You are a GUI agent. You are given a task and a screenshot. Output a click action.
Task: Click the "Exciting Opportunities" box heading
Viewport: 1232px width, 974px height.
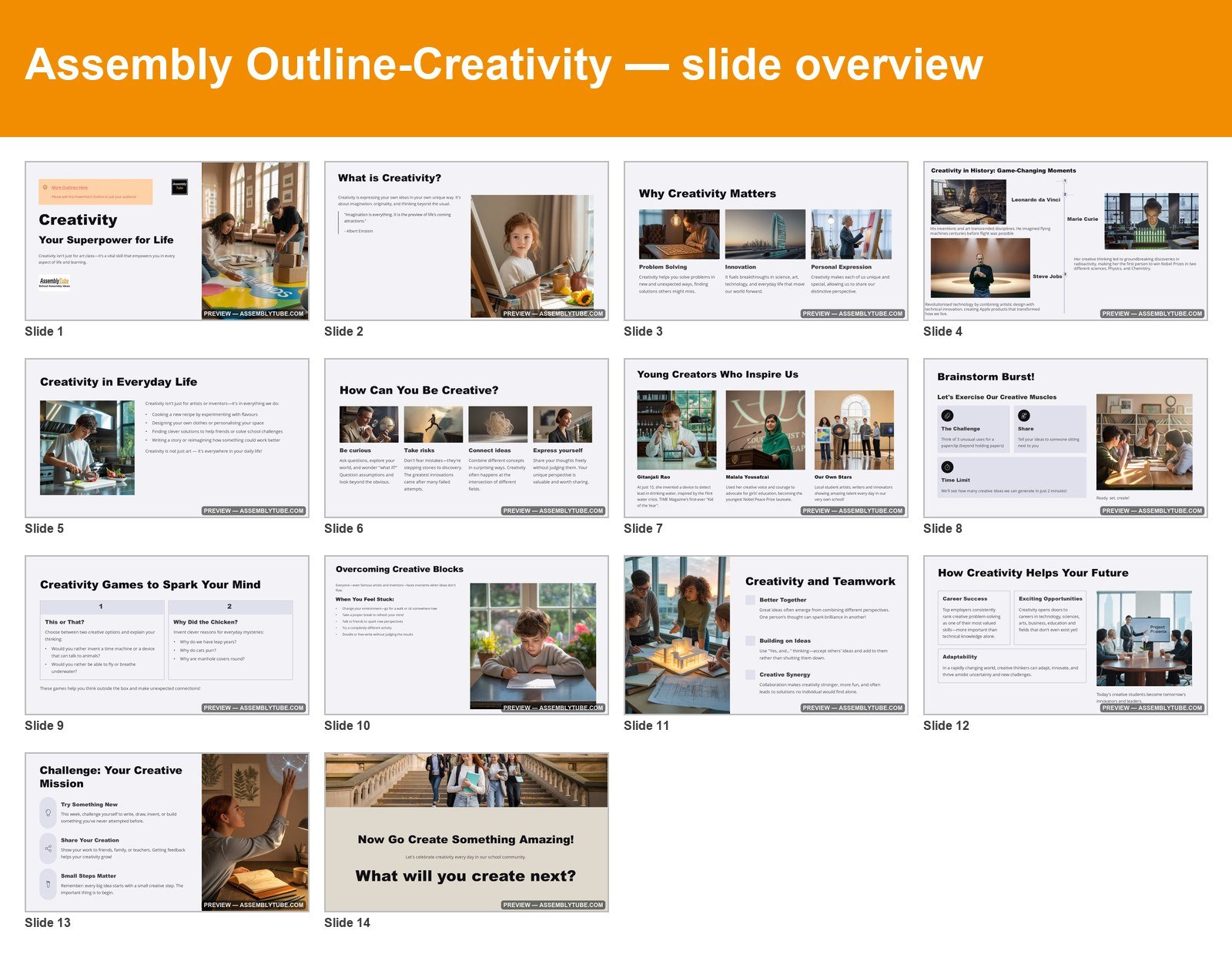point(1050,598)
